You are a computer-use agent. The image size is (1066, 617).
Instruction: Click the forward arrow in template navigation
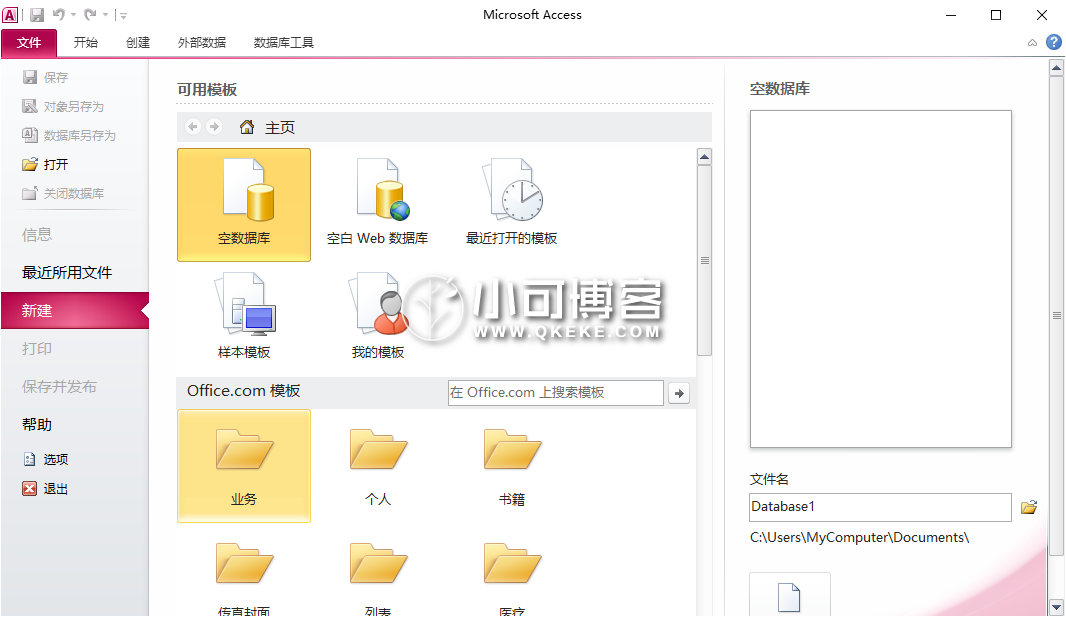pos(214,127)
